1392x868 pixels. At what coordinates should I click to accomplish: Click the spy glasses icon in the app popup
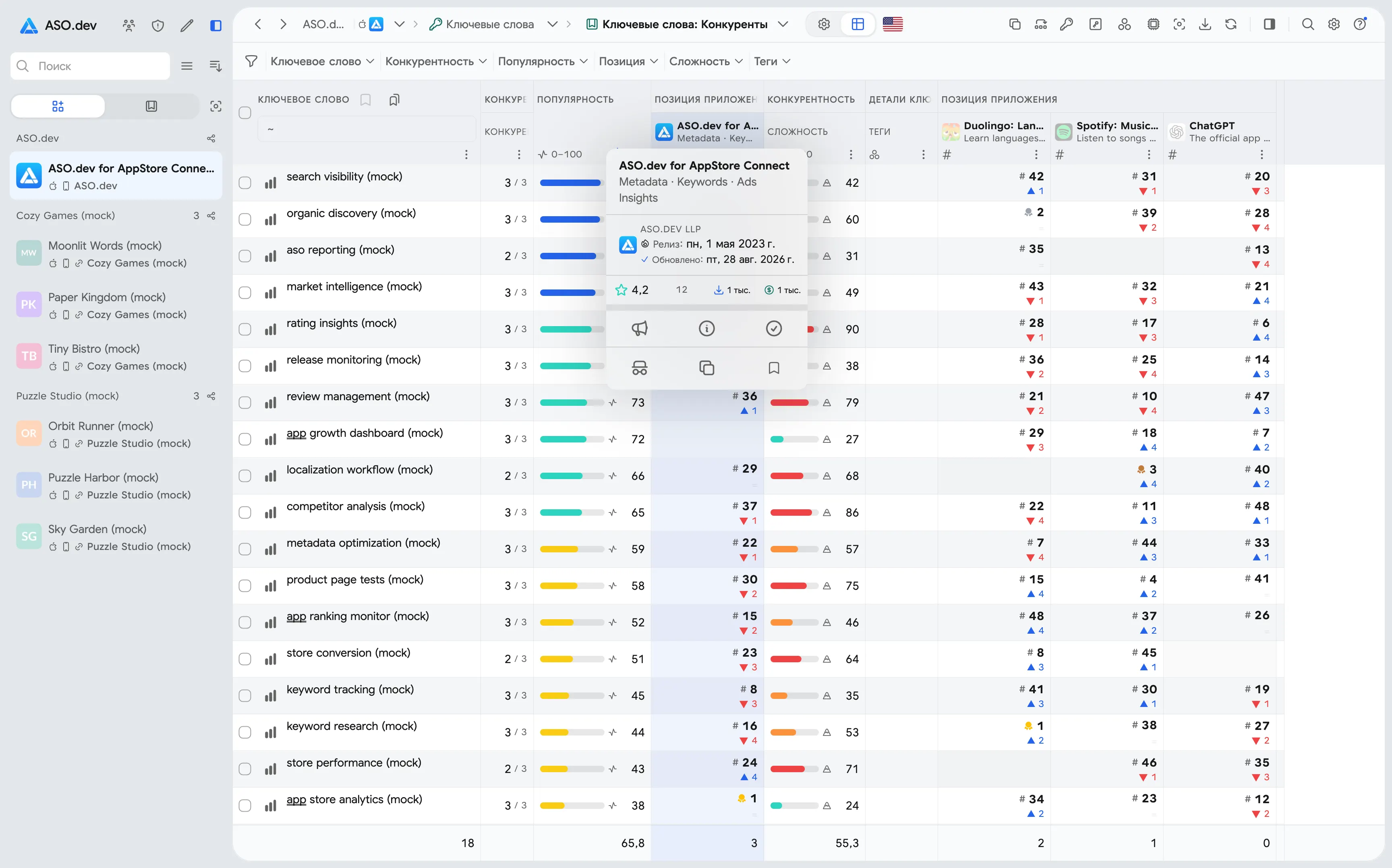tap(639, 368)
